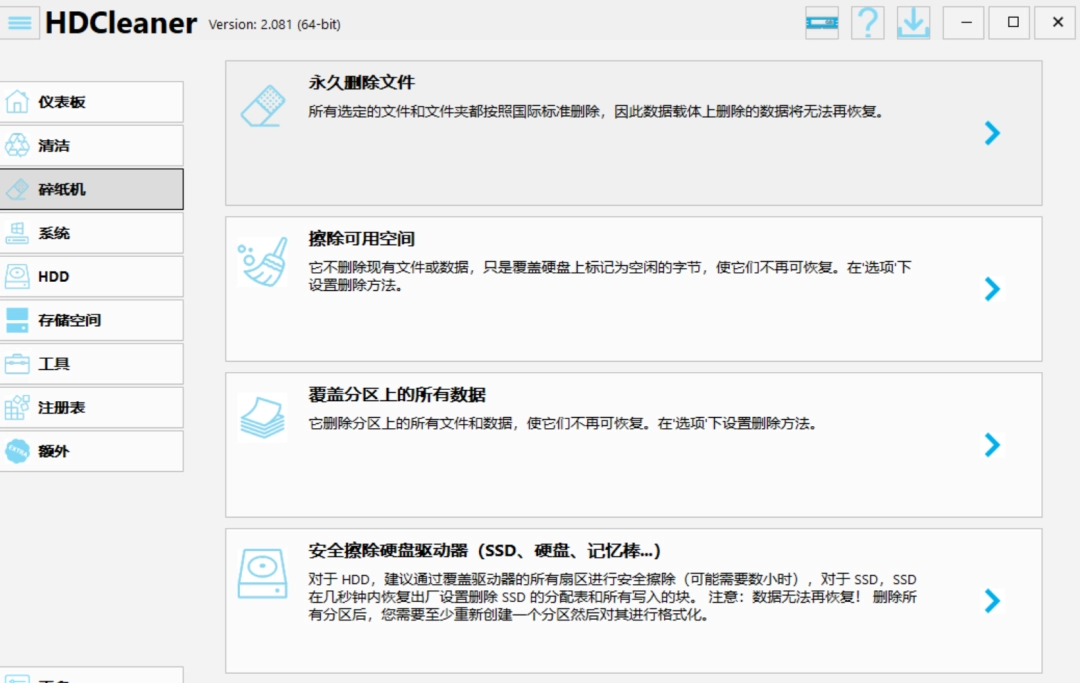Open 额外 sidebar section
This screenshot has height=683, width=1080.
pyautogui.click(x=92, y=451)
